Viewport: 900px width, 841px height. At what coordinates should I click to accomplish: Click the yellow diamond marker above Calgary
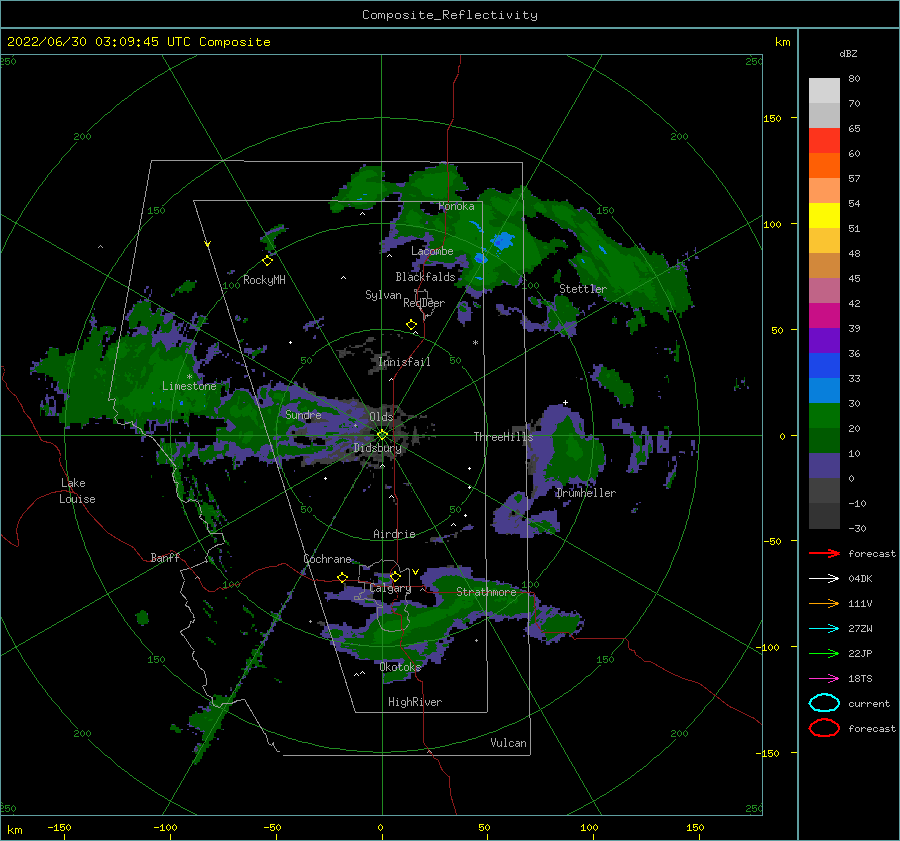pos(395,576)
